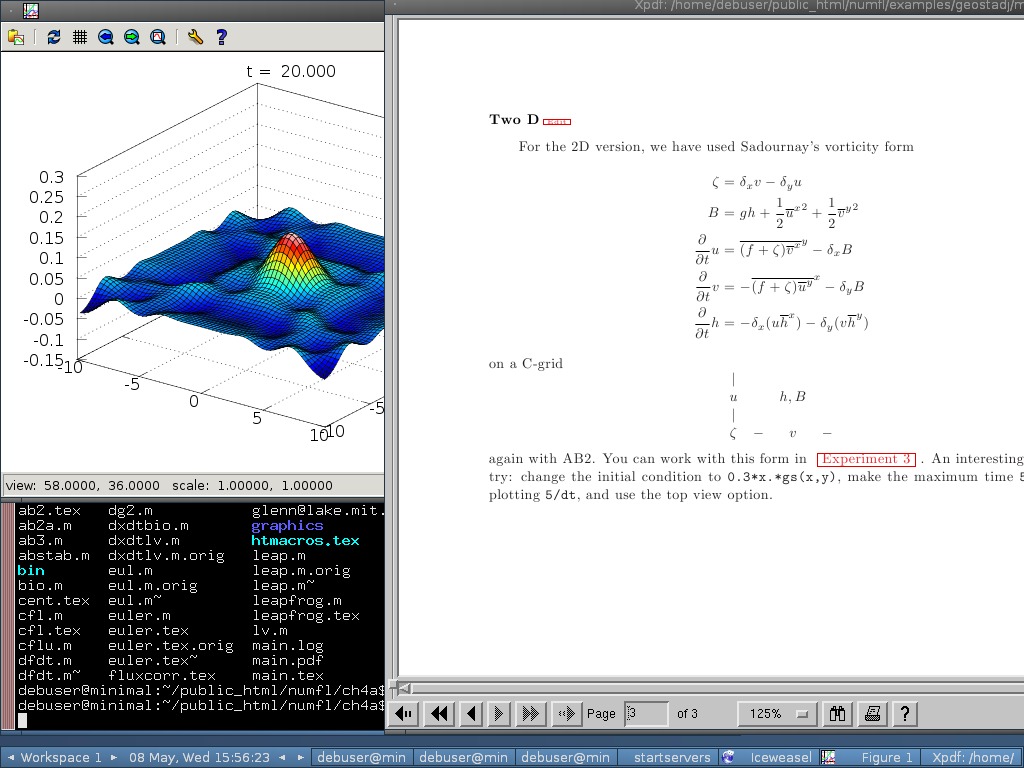Open the wrench settings tool in Figure window
The width and height of the screenshot is (1024, 768).
click(x=196, y=37)
